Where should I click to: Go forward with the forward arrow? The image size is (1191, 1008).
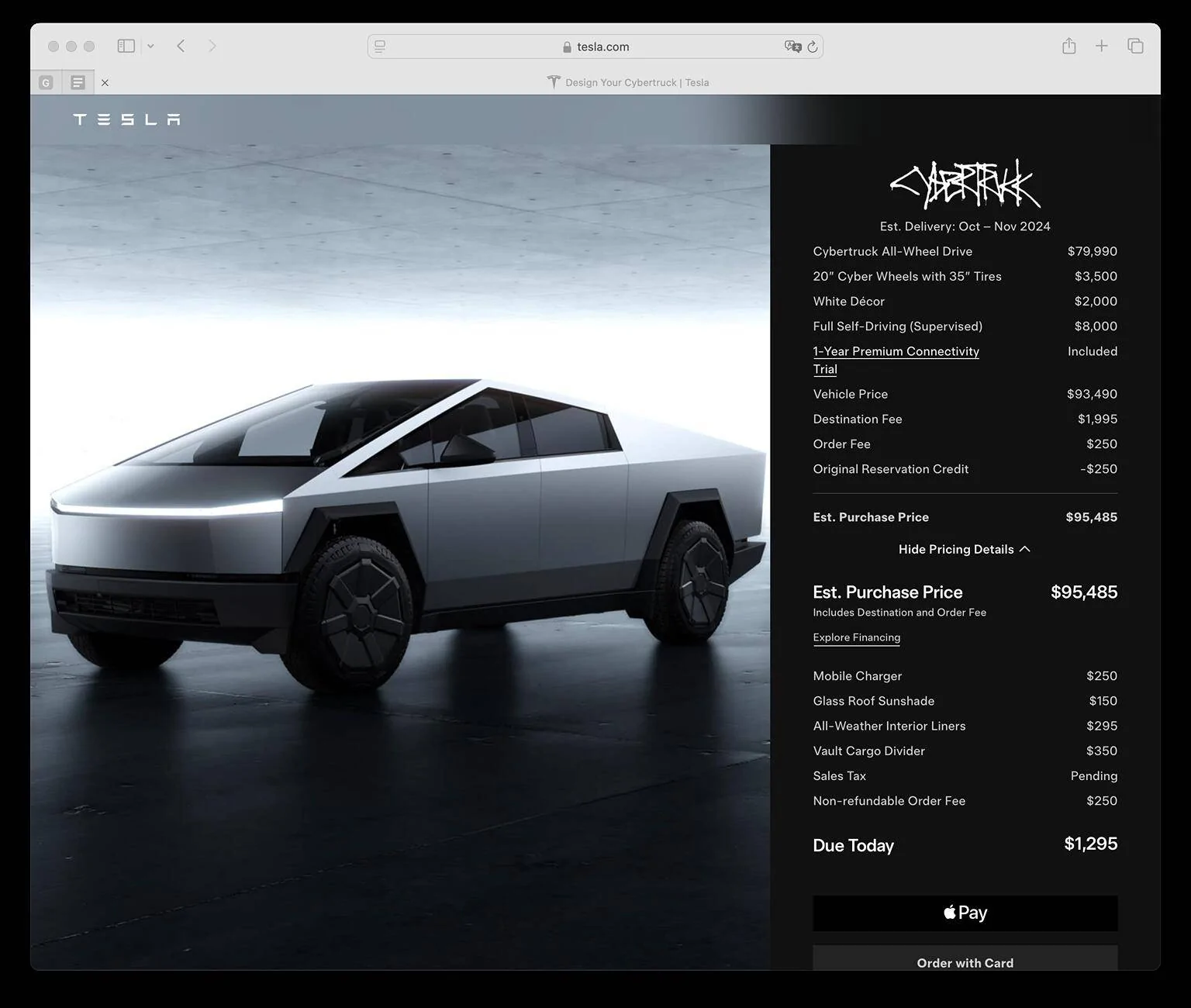212,46
